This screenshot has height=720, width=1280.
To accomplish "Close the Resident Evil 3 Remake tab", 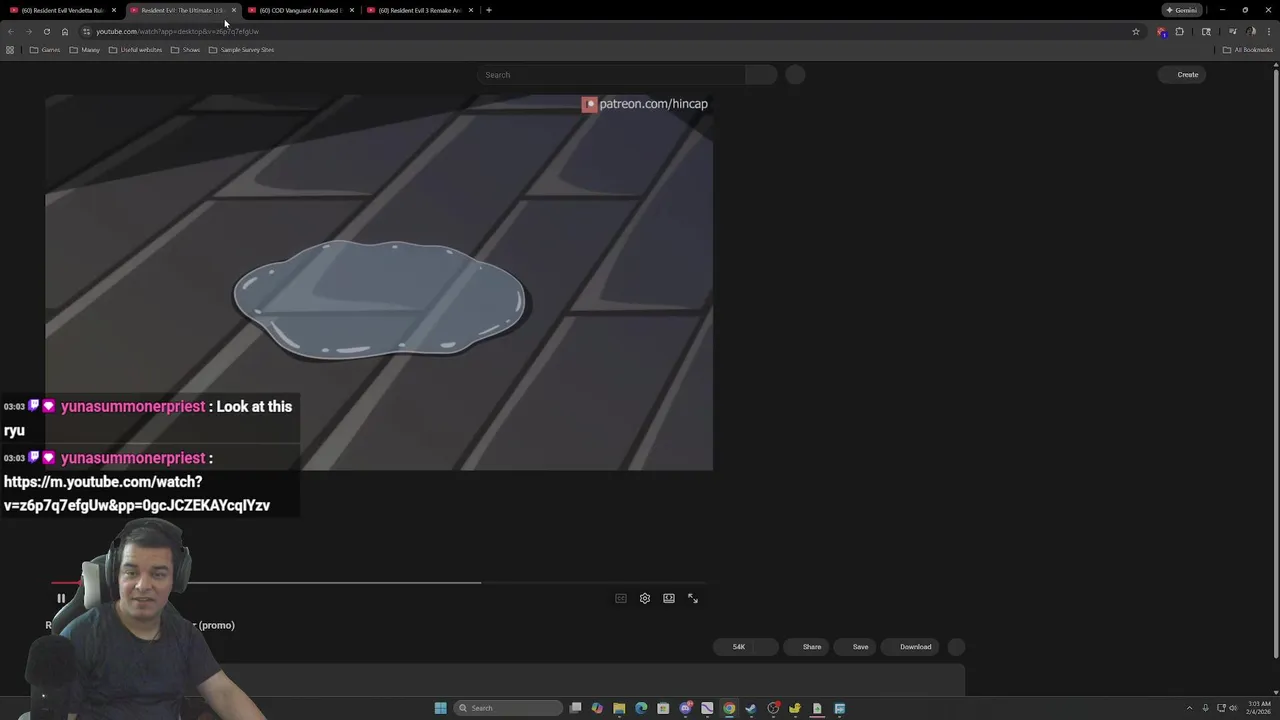I will (x=471, y=10).
